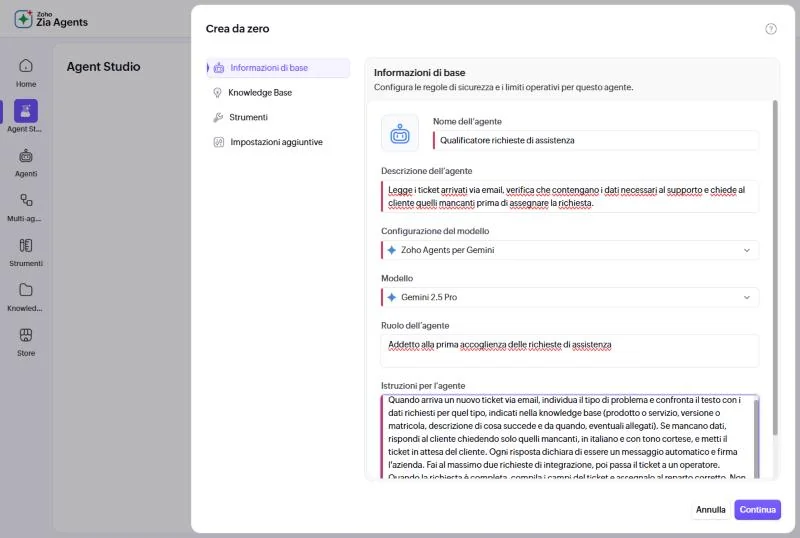Click the Crea da zero dialog title
Screen dimensions: 800x538
(x=237, y=29)
